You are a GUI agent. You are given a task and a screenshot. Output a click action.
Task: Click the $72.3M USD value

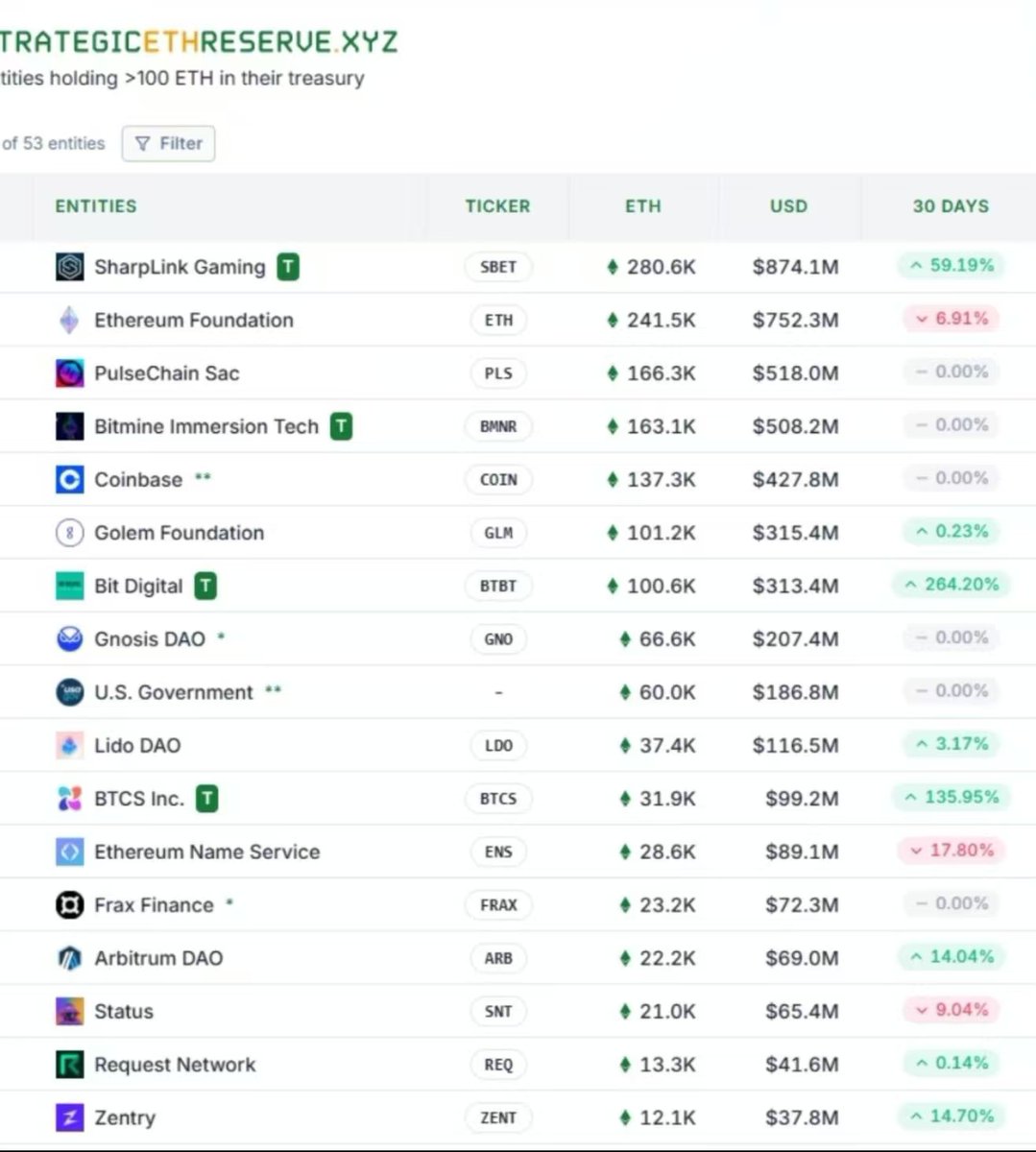click(802, 905)
